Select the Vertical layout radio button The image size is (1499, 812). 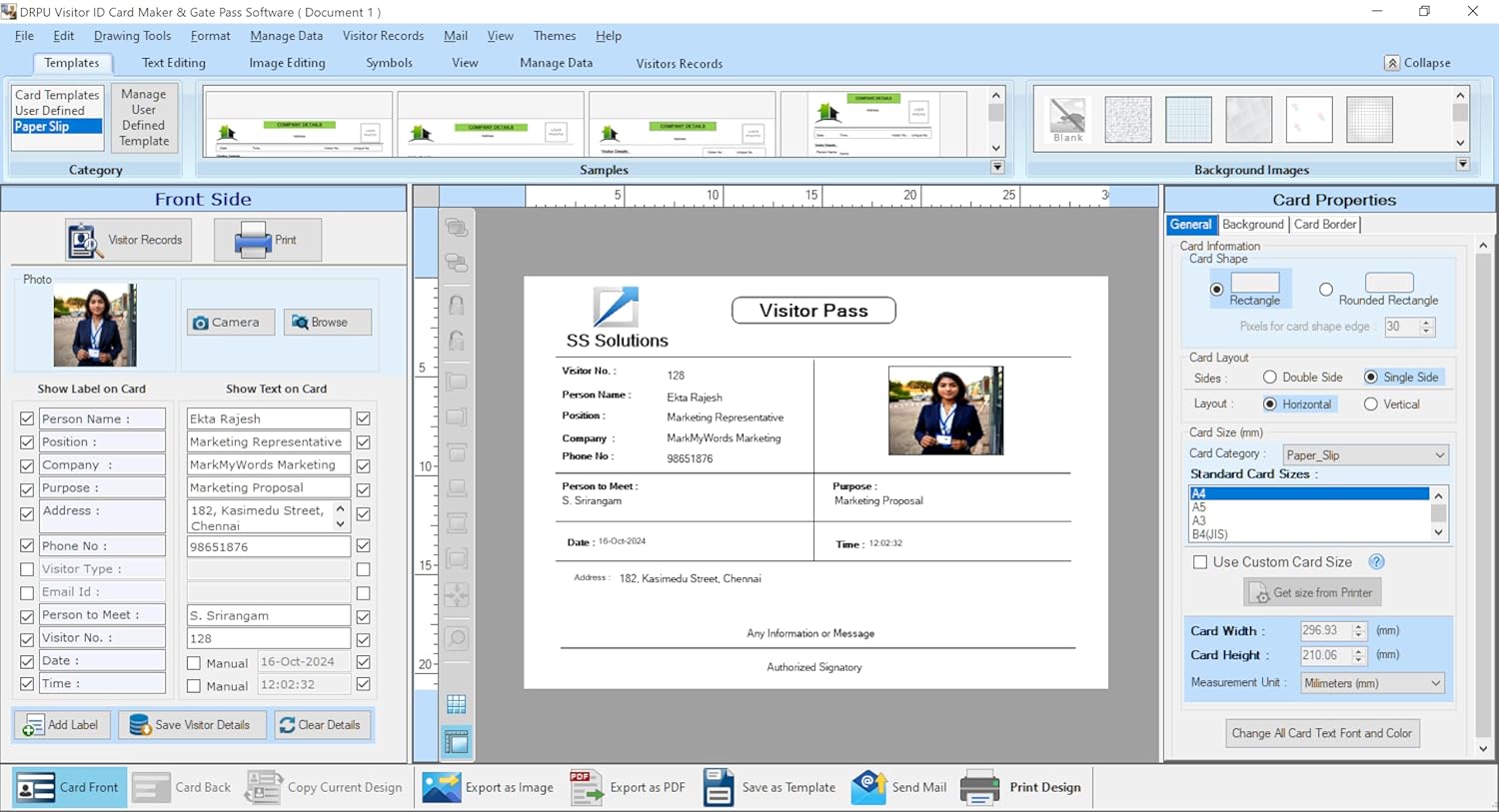coord(1370,405)
